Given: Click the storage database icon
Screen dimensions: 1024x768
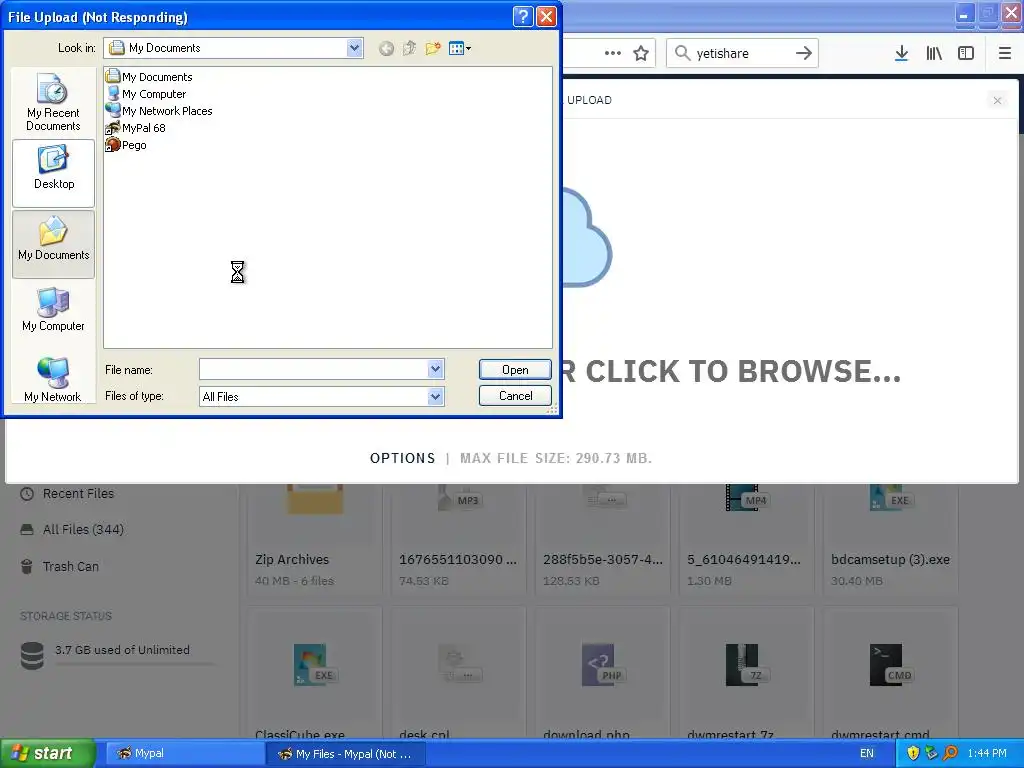Looking at the screenshot, I should pyautogui.click(x=32, y=656).
